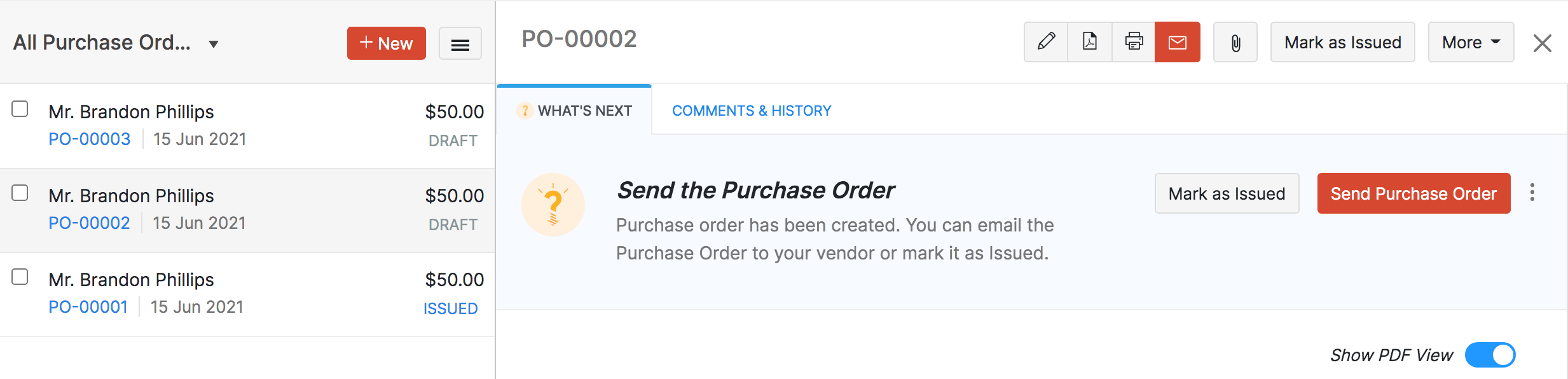1568x379 pixels.
Task: Open the PDF export icon
Action: pyautogui.click(x=1089, y=42)
